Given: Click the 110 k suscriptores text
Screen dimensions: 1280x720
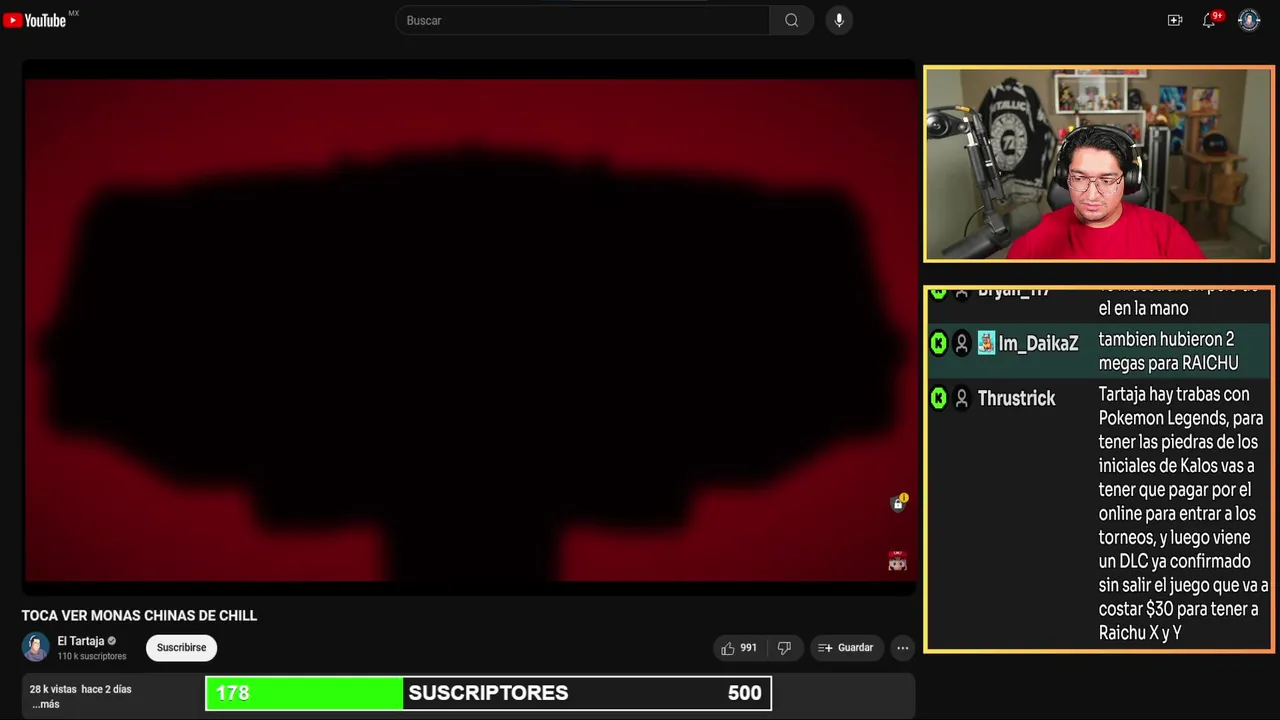Looking at the screenshot, I should pyautogui.click(x=92, y=656).
